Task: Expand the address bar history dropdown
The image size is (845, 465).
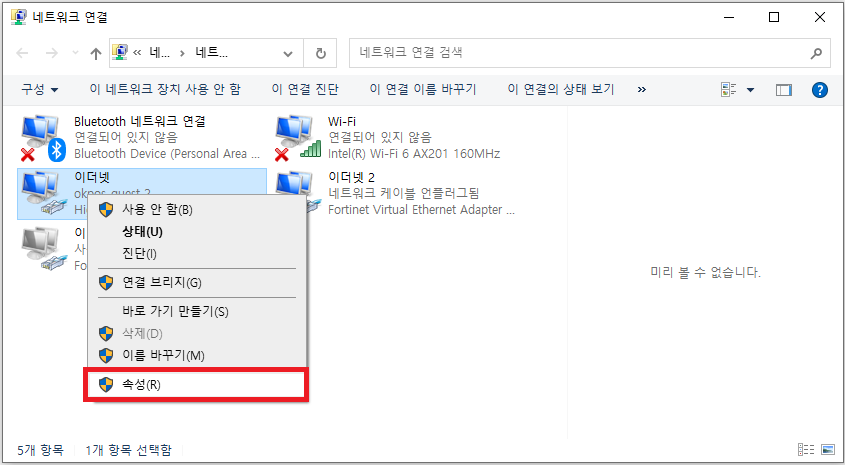Action: tap(289, 53)
